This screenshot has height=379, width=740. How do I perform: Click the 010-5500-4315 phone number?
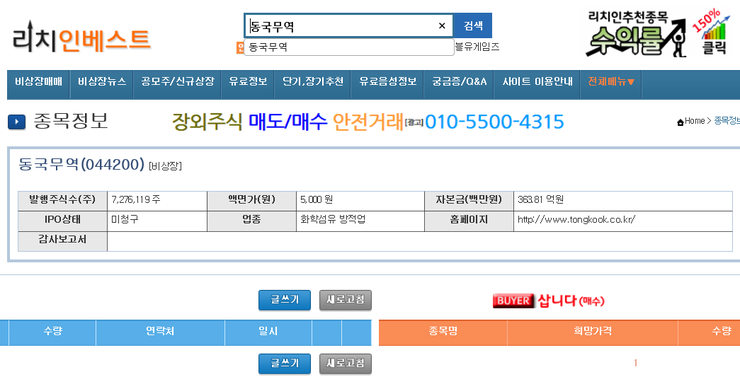[494, 122]
